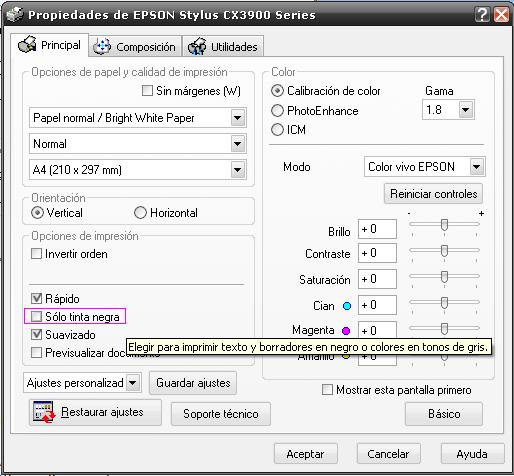The image size is (514, 476).
Task: Click the Brillo slider handle
Action: click(444, 225)
